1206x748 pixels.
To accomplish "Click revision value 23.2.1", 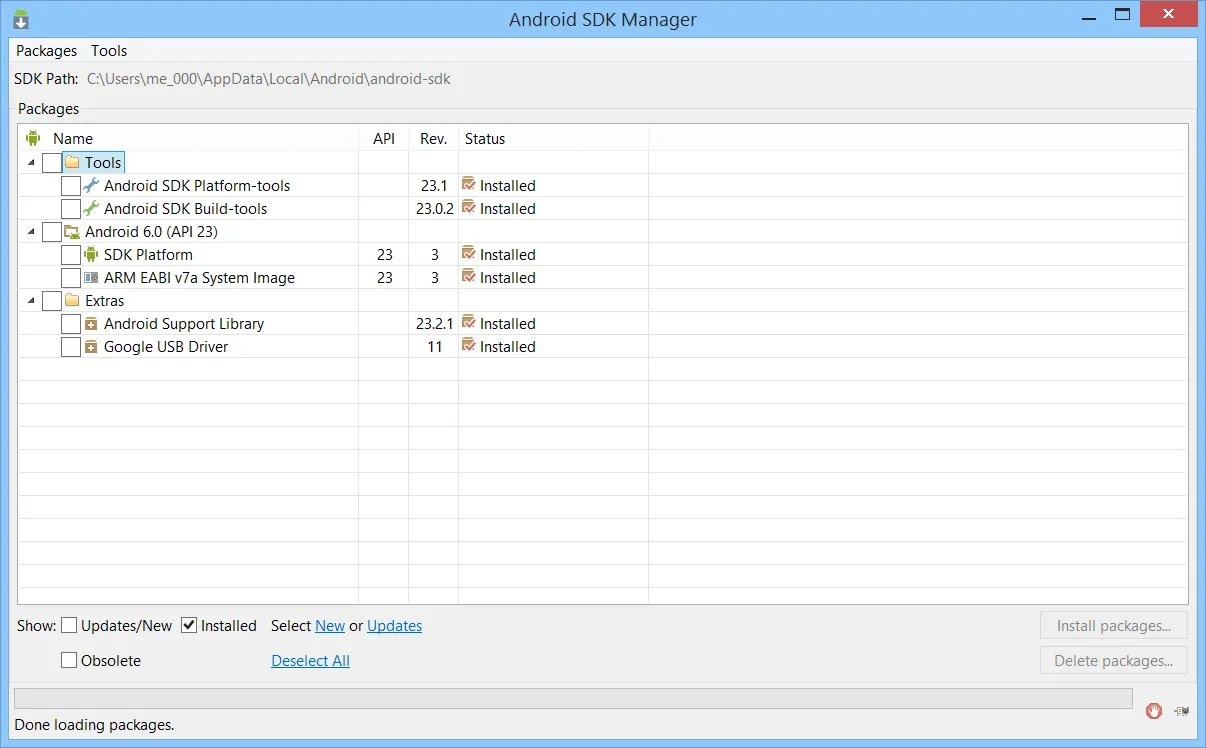I will click(x=435, y=324).
